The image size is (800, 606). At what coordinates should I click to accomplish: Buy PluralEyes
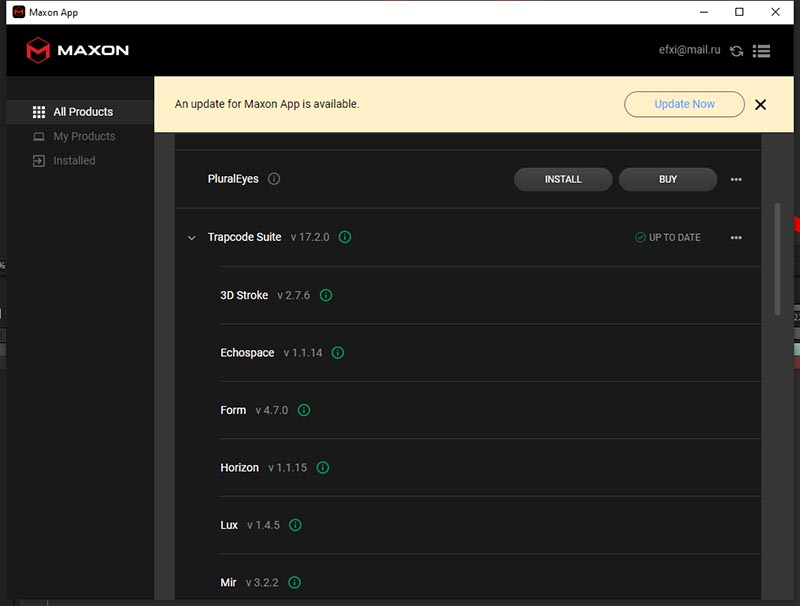(x=668, y=180)
